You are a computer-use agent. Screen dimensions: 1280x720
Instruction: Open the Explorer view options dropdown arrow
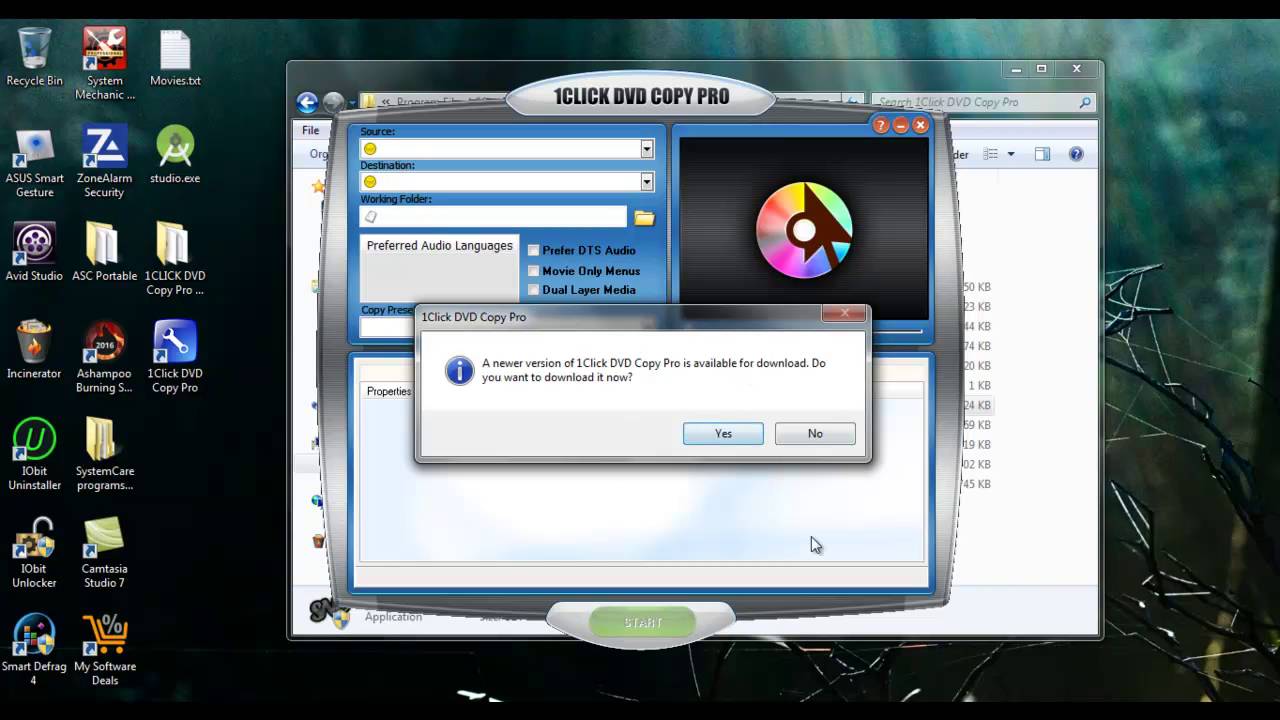pos(1011,154)
